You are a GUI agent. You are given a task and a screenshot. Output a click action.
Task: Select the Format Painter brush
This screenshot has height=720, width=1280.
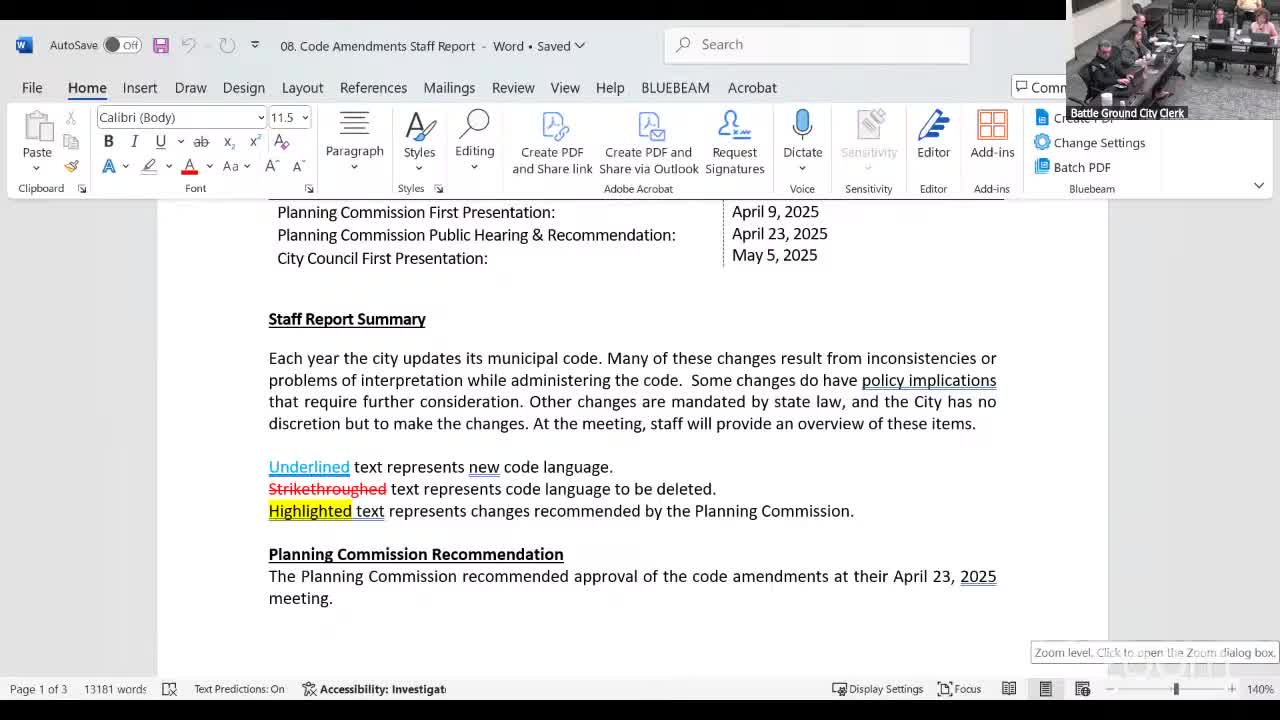pyautogui.click(x=71, y=166)
